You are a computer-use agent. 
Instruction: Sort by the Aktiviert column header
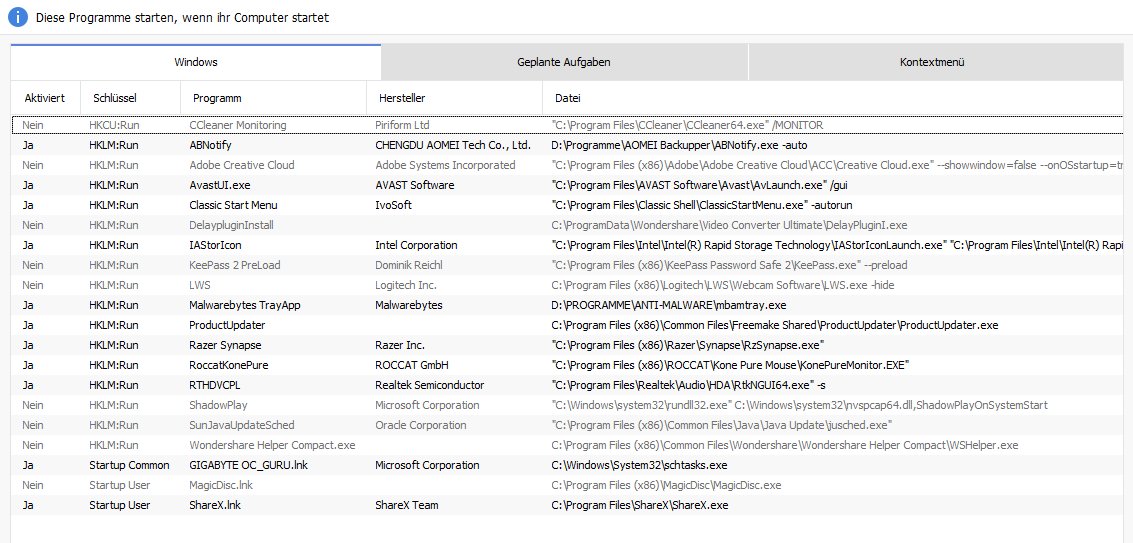pos(45,98)
